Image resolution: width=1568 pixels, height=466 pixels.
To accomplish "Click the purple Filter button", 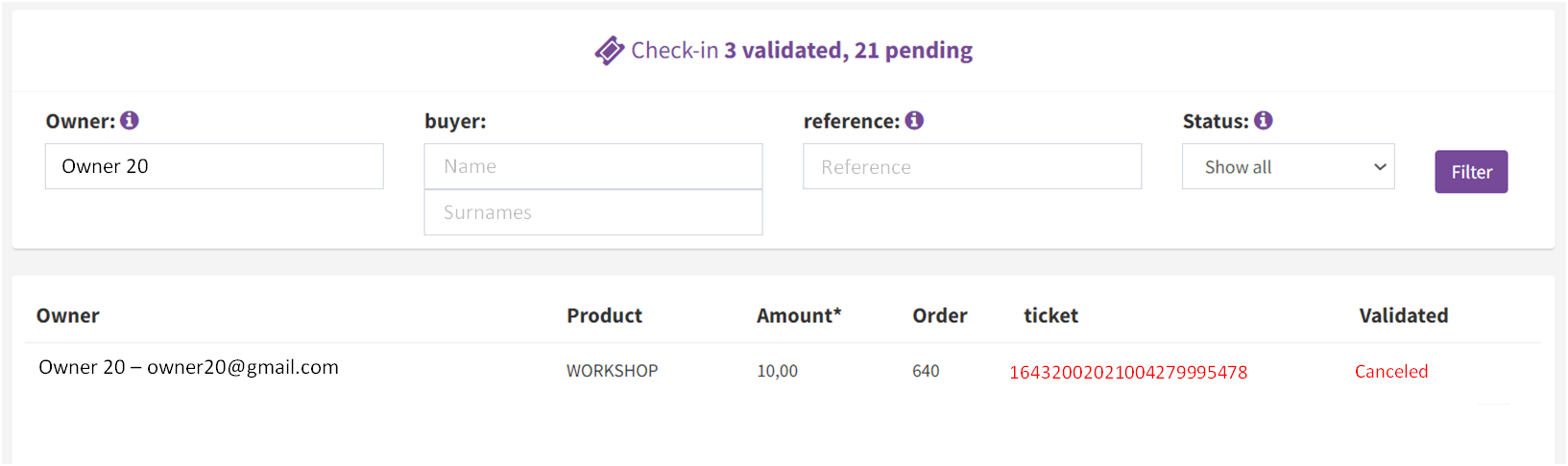I will (x=1471, y=172).
